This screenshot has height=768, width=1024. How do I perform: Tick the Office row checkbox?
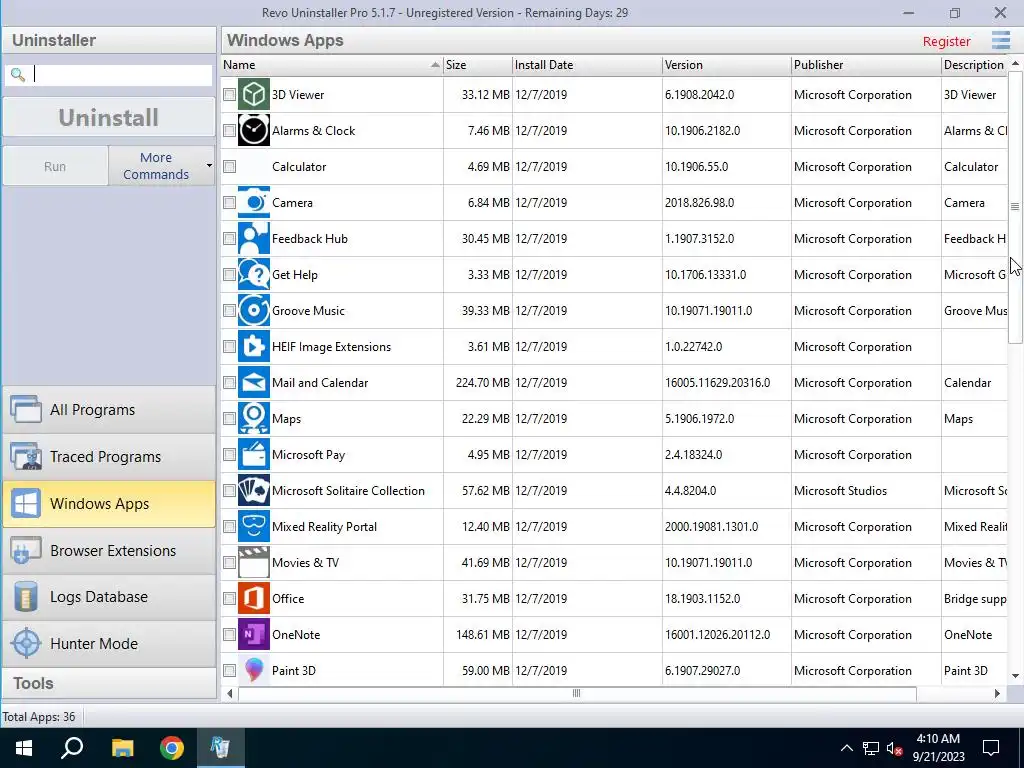(229, 598)
